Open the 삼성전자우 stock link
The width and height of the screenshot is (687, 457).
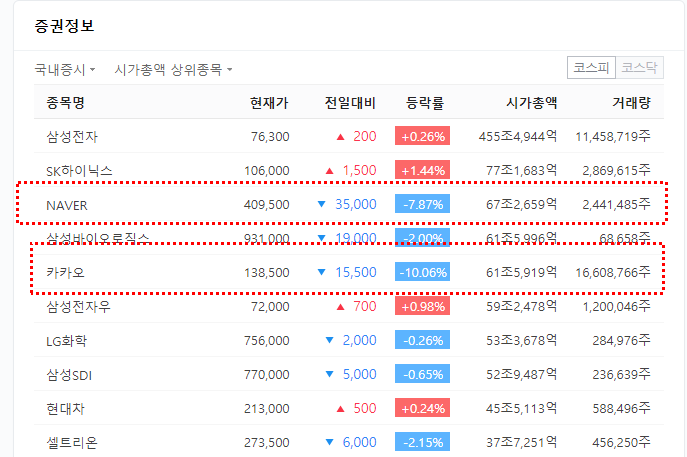pyautogui.click(x=78, y=306)
